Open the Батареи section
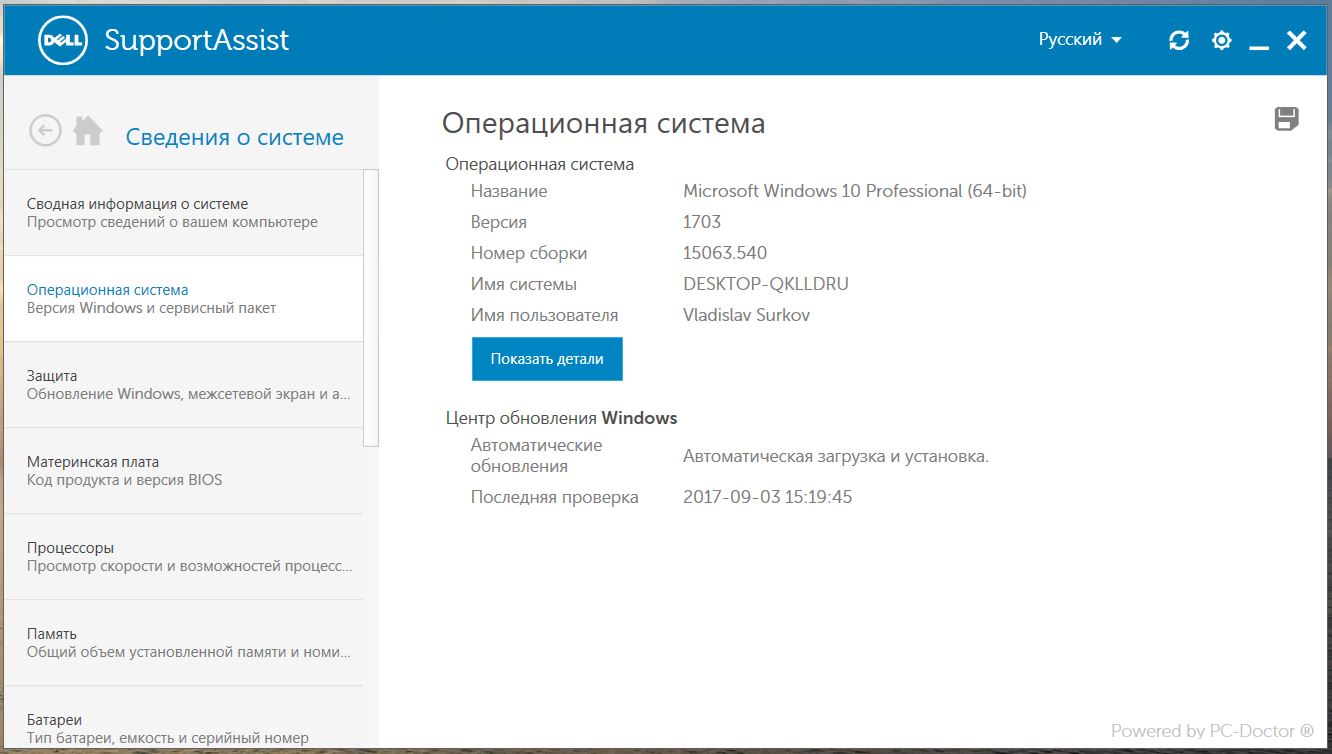 [x=183, y=718]
